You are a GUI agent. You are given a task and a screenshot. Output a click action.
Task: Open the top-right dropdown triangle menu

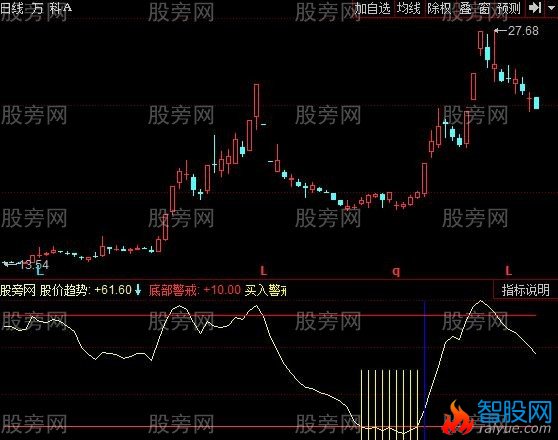pos(552,7)
